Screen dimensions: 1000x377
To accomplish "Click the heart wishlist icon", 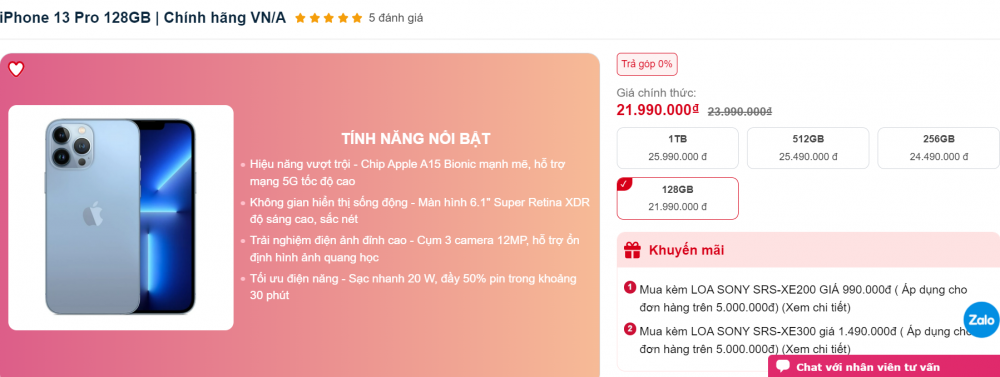I will 16,69.
